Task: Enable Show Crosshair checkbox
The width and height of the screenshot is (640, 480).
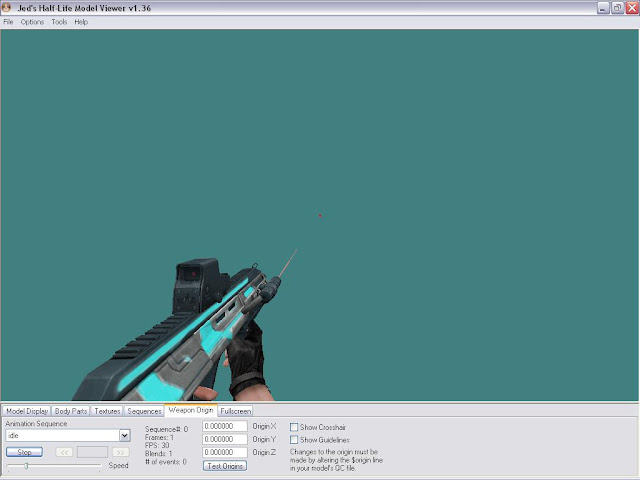Action: [x=294, y=427]
